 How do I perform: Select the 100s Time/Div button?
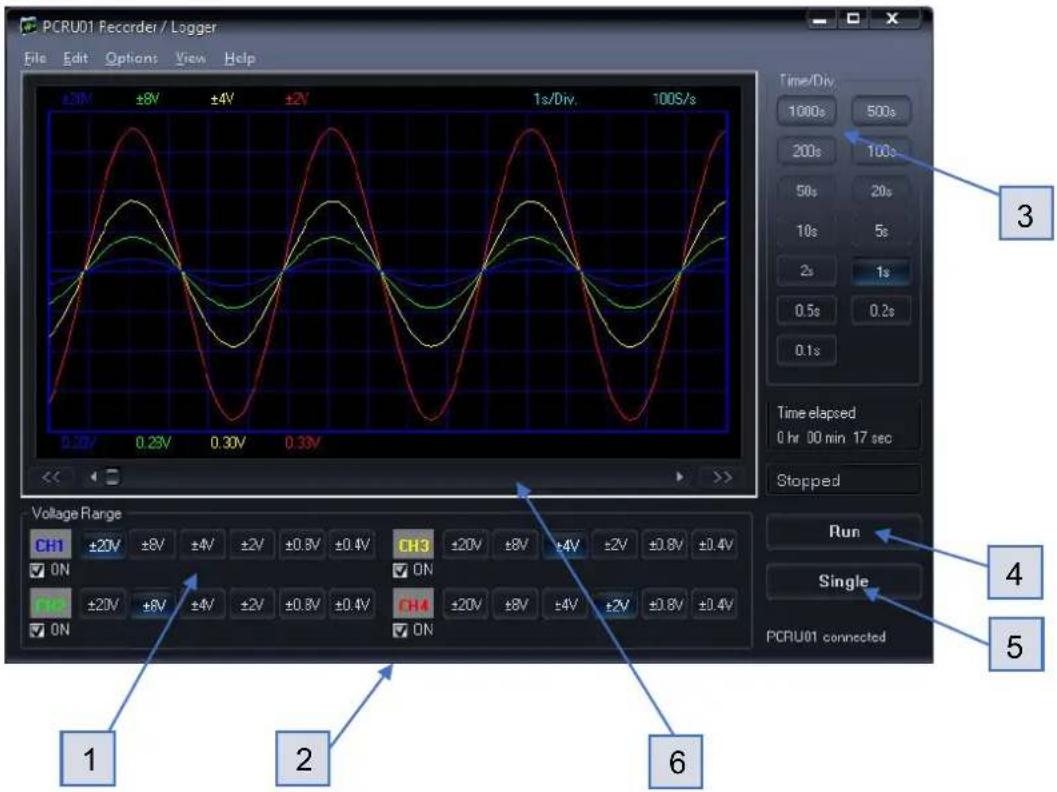881,151
